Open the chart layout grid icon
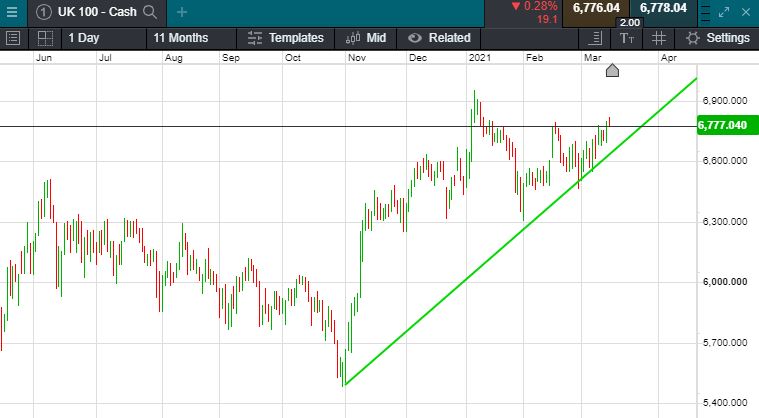 tap(45, 38)
